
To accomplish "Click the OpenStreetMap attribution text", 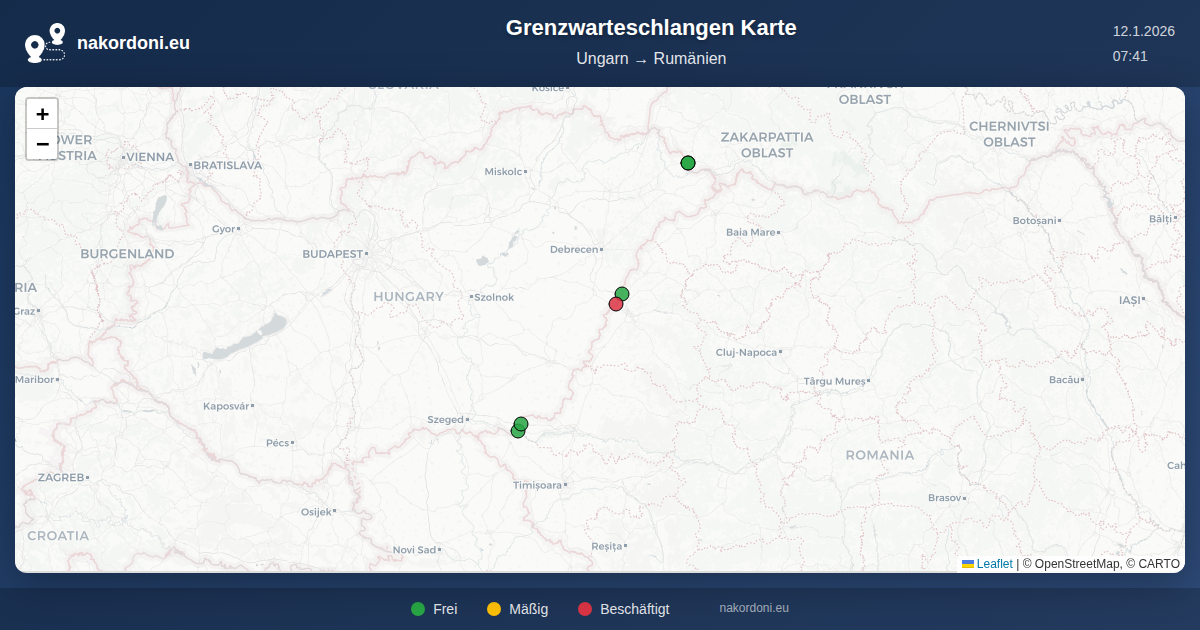I will tap(1077, 564).
